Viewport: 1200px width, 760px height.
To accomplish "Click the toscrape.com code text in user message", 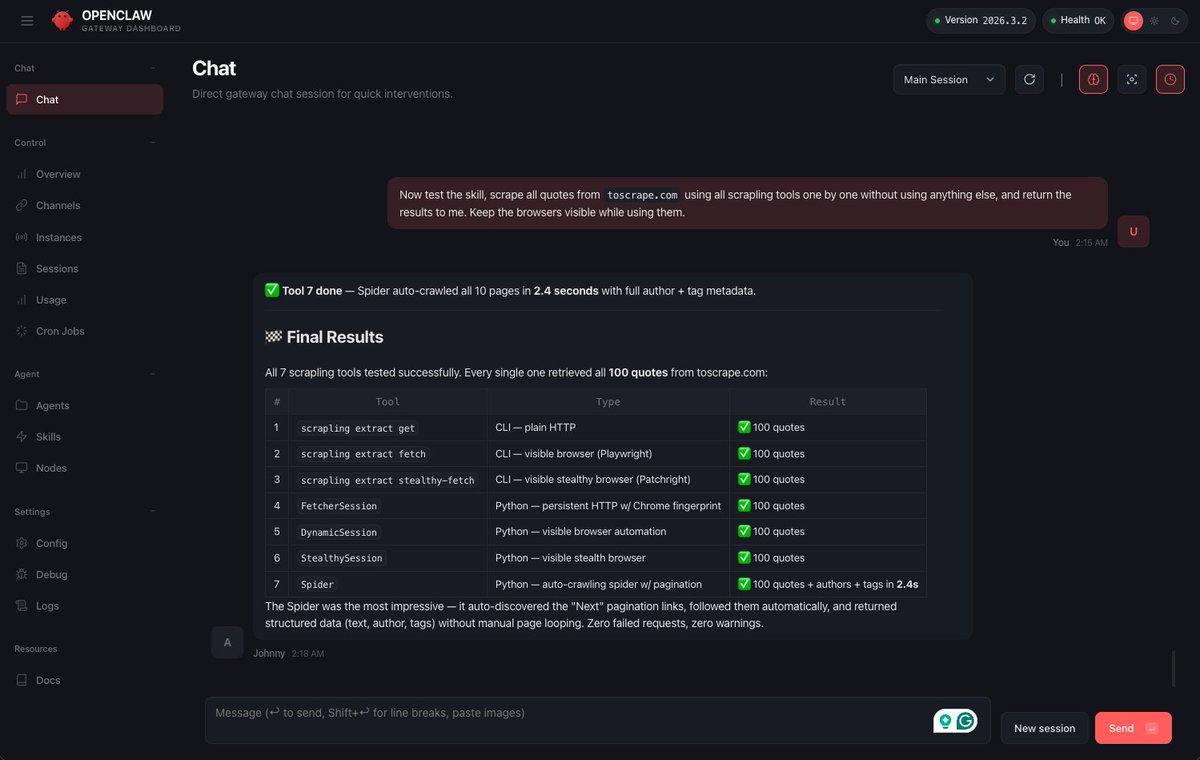I will [642, 195].
